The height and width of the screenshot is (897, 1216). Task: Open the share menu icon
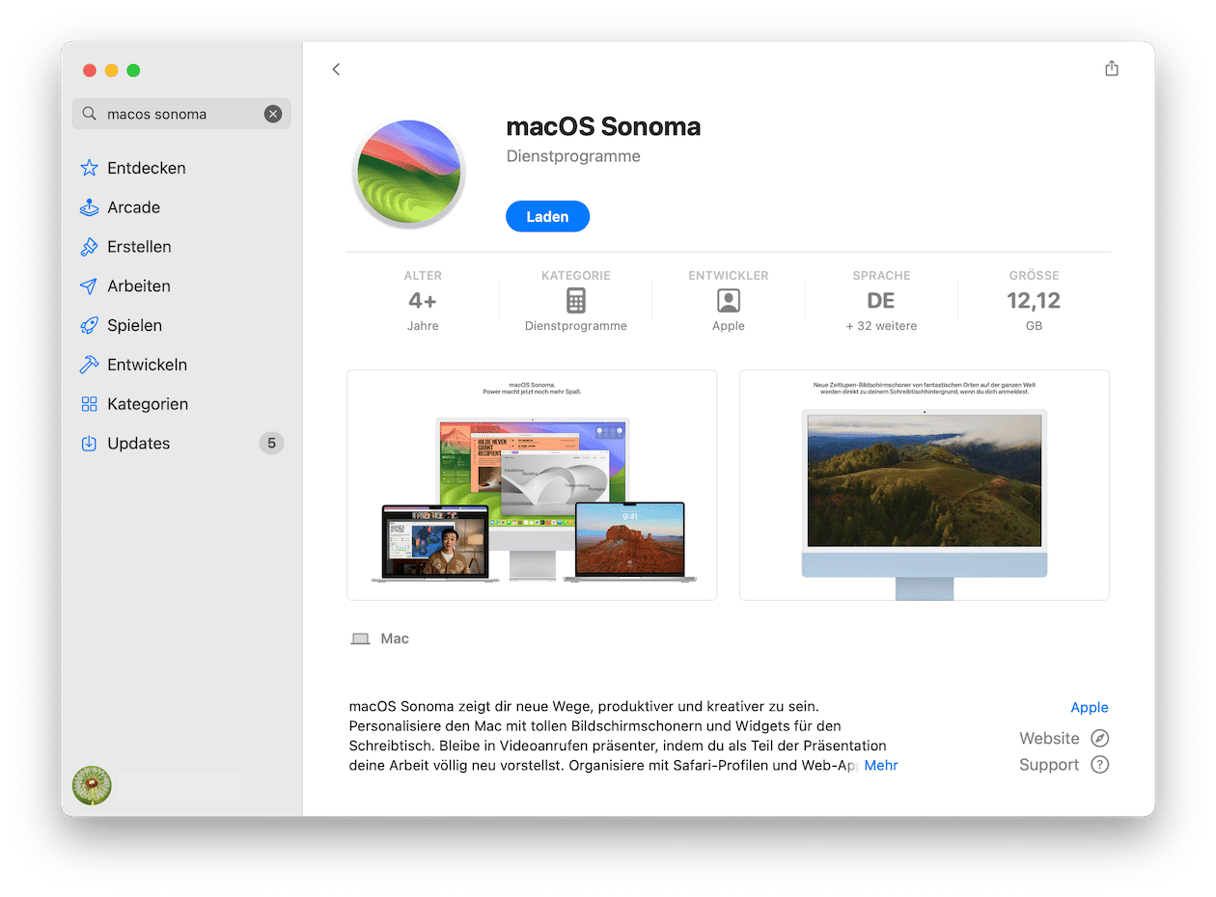[x=1112, y=68]
